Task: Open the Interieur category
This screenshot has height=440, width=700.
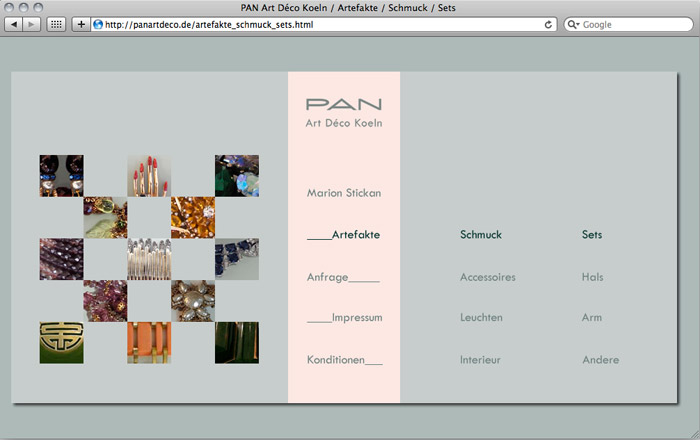Action: click(480, 360)
